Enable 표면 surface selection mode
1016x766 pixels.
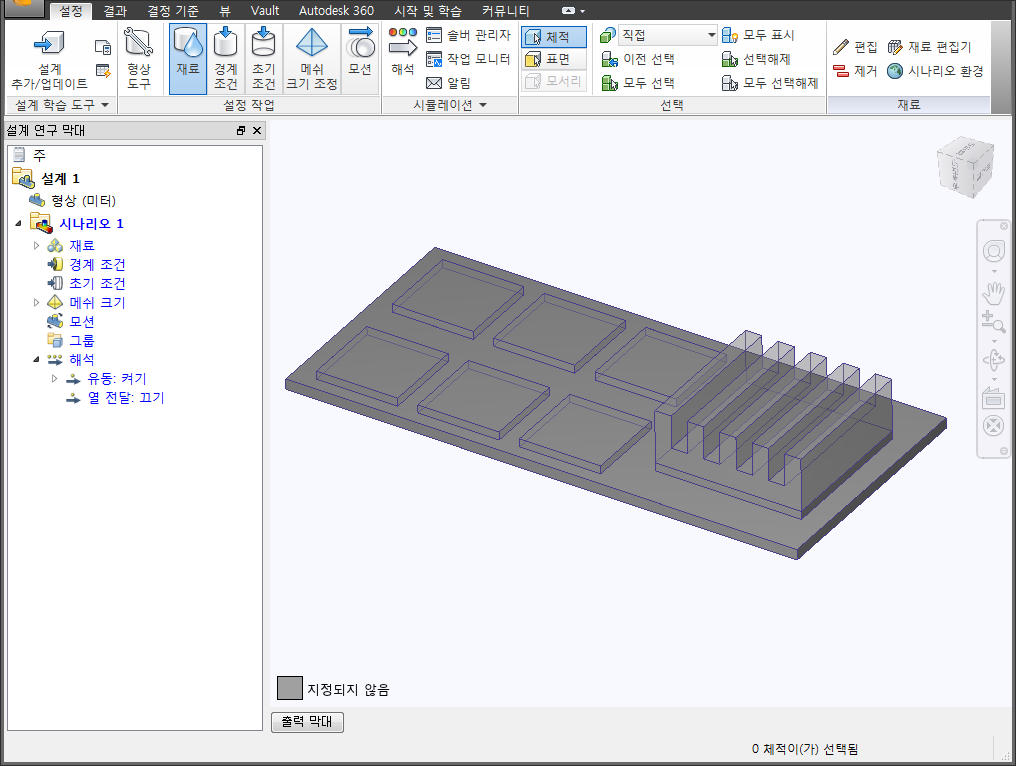[555, 57]
